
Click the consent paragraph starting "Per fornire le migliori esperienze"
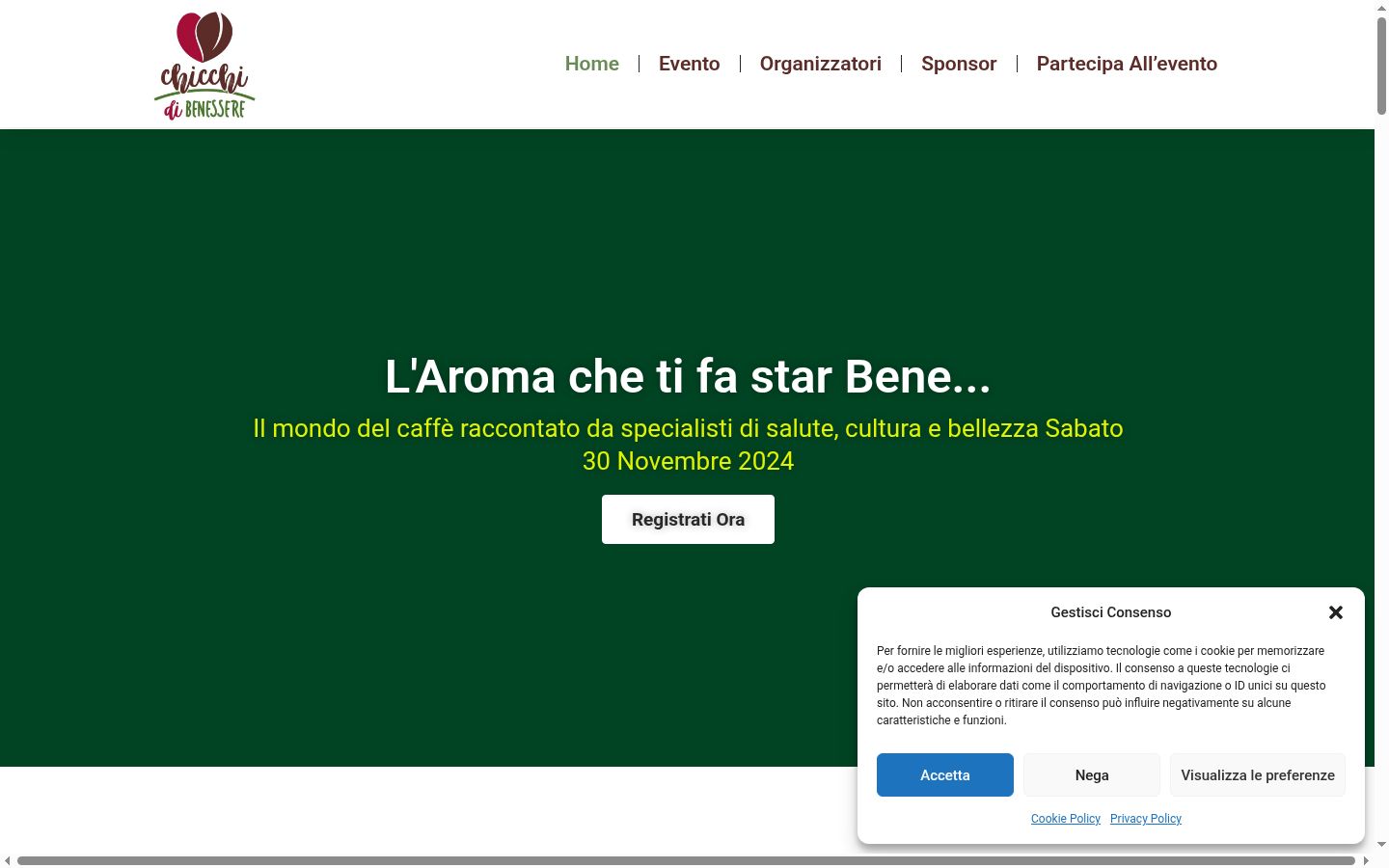(1102, 686)
